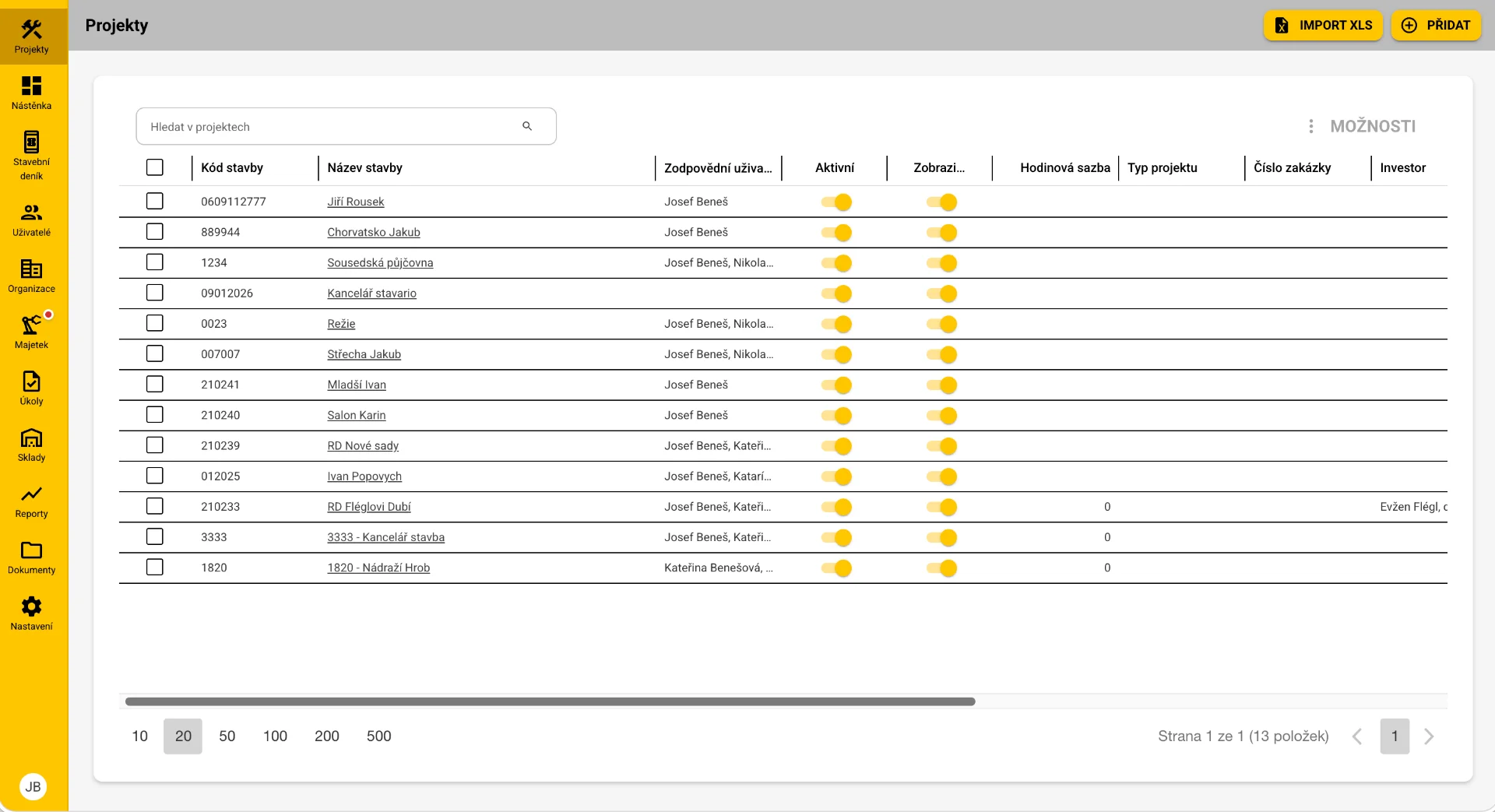The image size is (1495, 812).
Task: Set page size to 10 items
Action: pos(140,736)
